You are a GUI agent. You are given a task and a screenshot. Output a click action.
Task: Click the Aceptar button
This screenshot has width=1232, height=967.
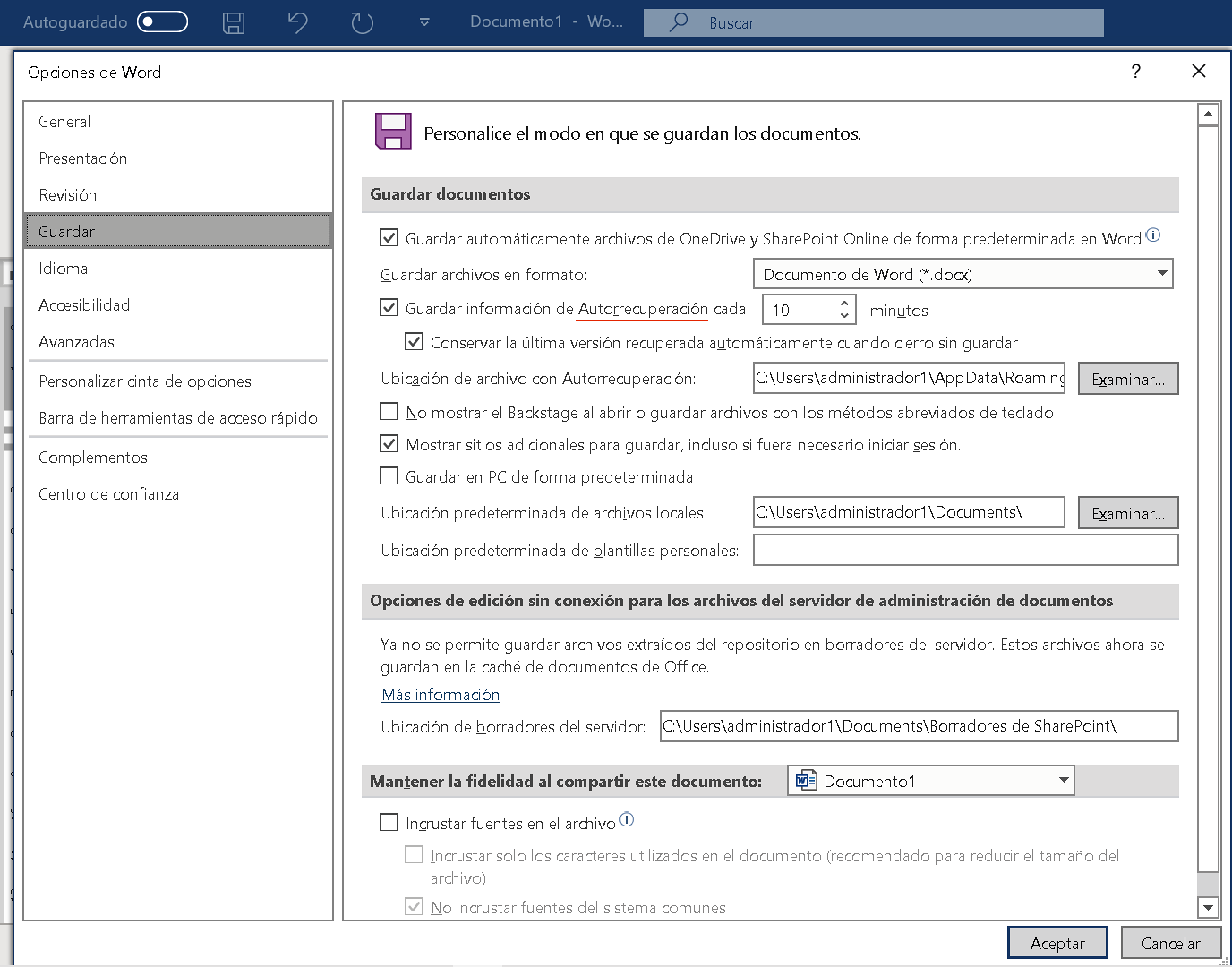[x=1057, y=943]
